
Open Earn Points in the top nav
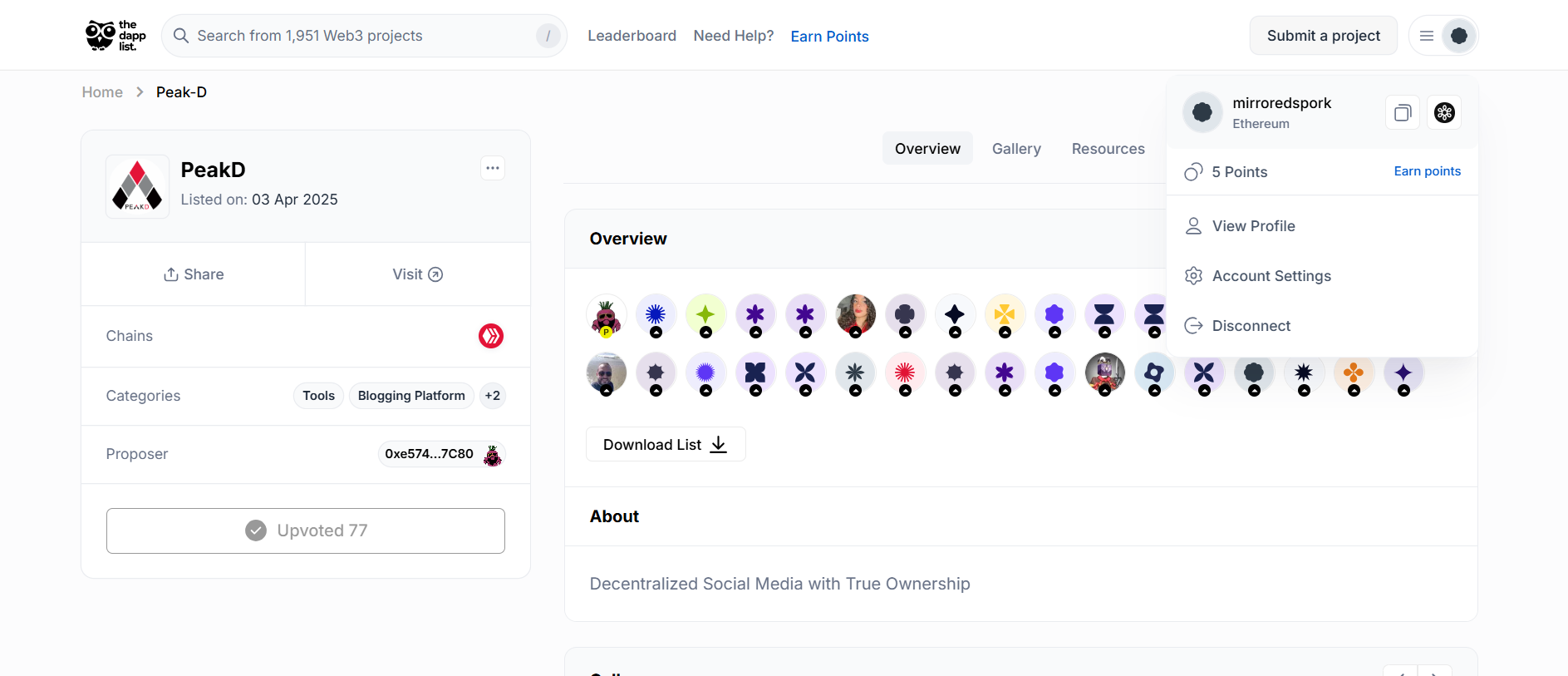click(x=829, y=37)
